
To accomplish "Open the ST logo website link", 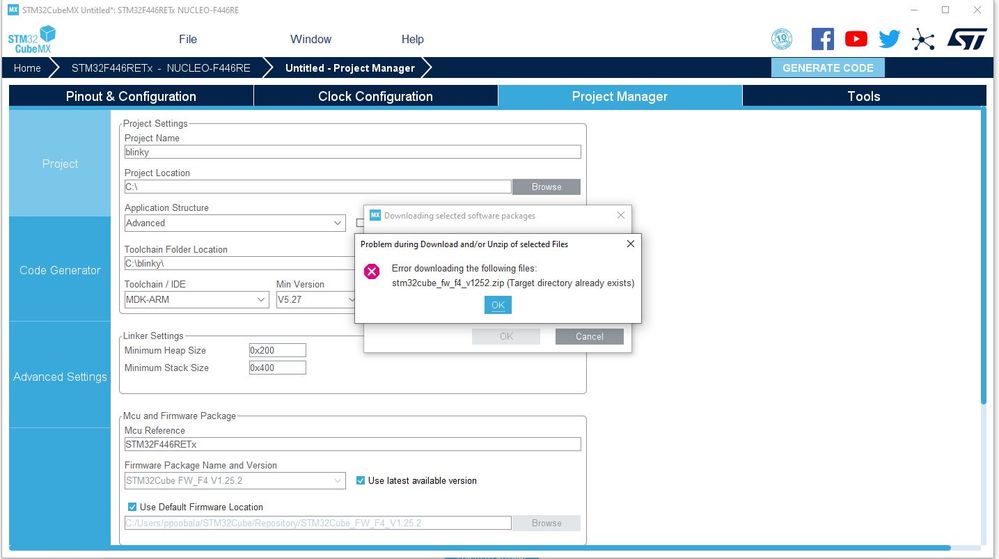I will point(967,39).
